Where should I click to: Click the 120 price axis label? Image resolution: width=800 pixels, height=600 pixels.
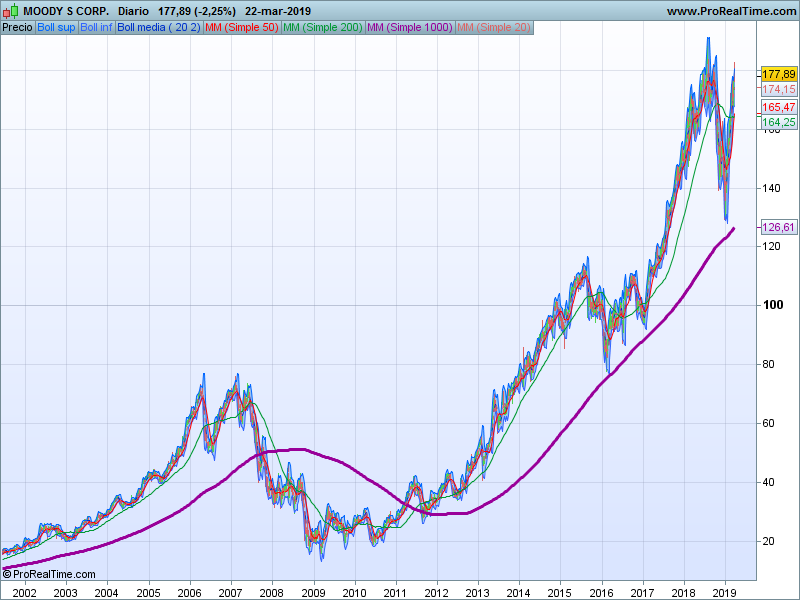[771, 246]
